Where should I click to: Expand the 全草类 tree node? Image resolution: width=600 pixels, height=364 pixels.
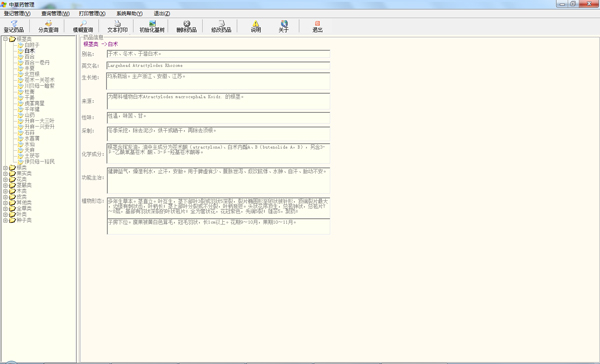click(x=5, y=209)
